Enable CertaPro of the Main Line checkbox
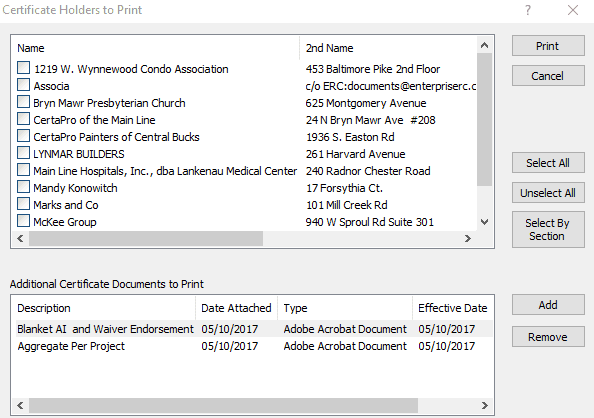The height and width of the screenshot is (418, 594). click(x=23, y=119)
